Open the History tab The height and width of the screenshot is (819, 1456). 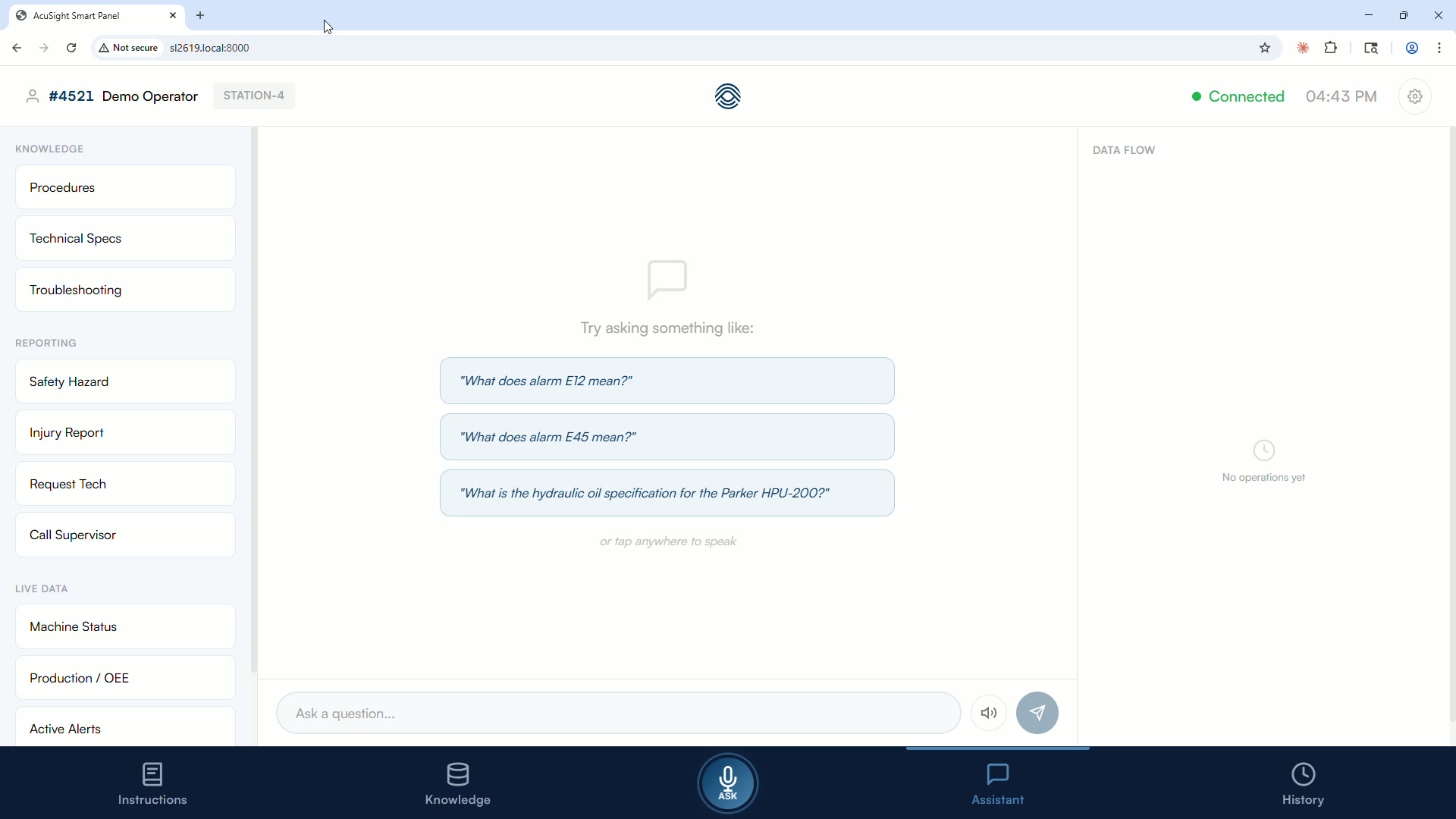[x=1304, y=784]
